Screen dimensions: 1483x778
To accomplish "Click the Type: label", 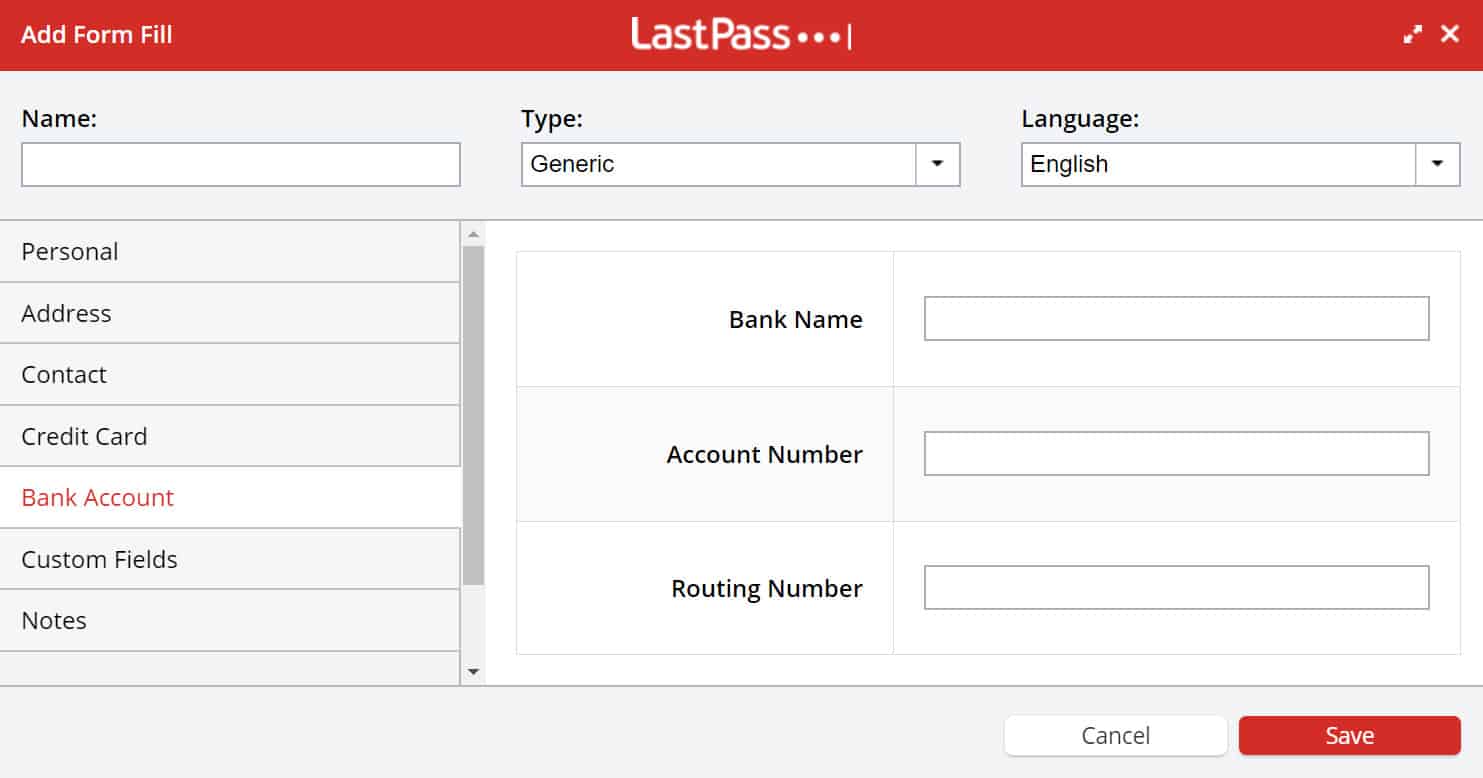I will click(552, 119).
